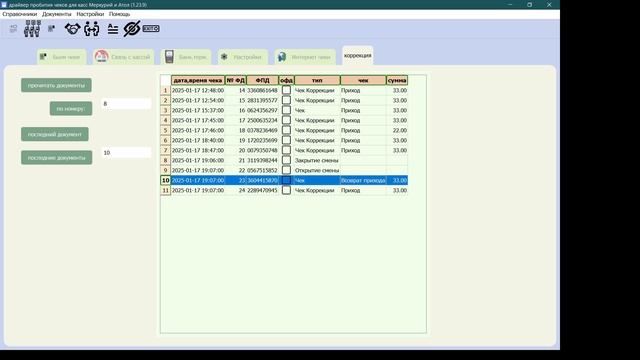This screenshot has height=360, width=640.
Task: Click the document number field containing 8
Action: [x=126, y=104]
